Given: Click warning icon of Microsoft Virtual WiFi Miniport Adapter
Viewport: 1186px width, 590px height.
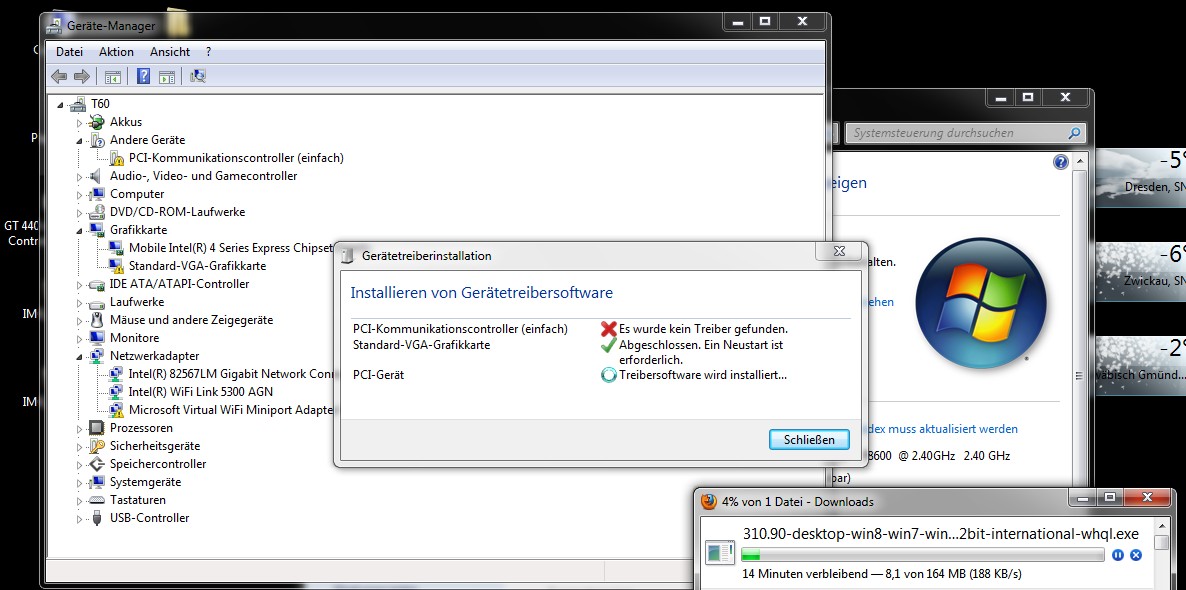Looking at the screenshot, I should tap(116, 410).
